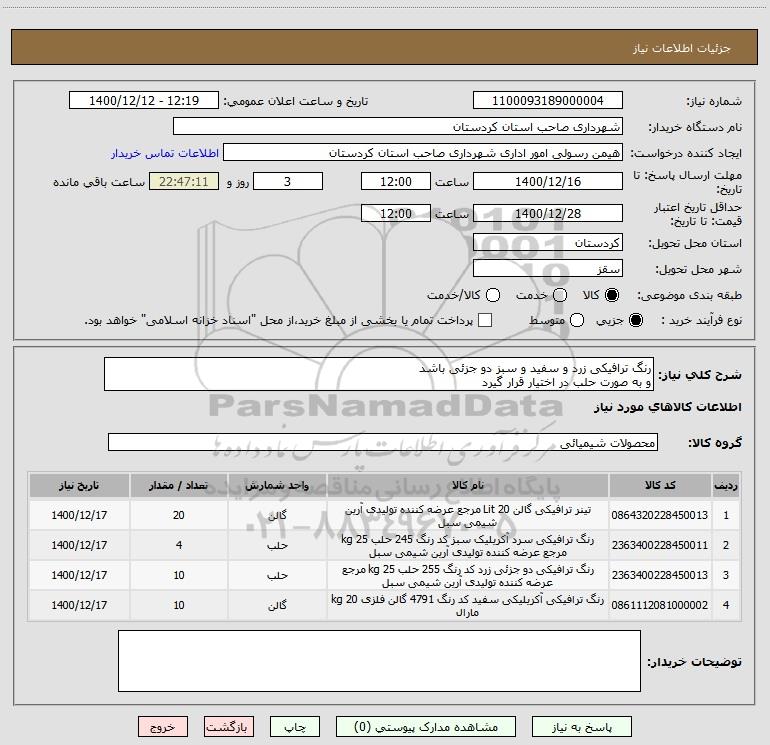This screenshot has height=745, width=770.
Task: Select the 'جزیی' purchase type radio
Action: tap(635, 320)
